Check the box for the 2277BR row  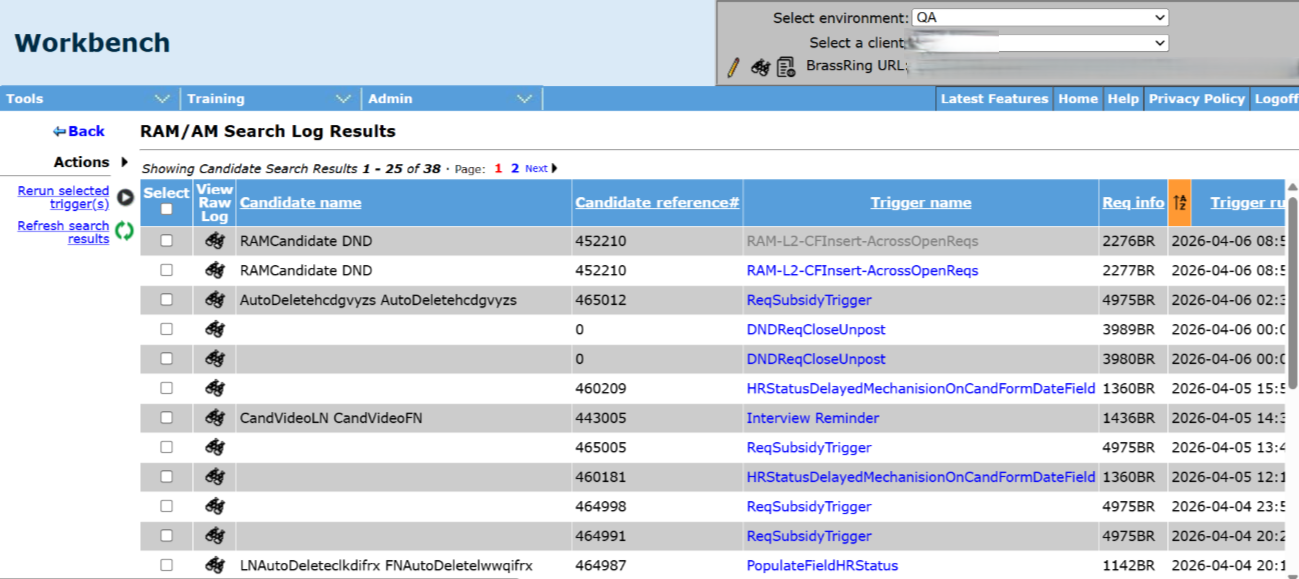(x=166, y=270)
